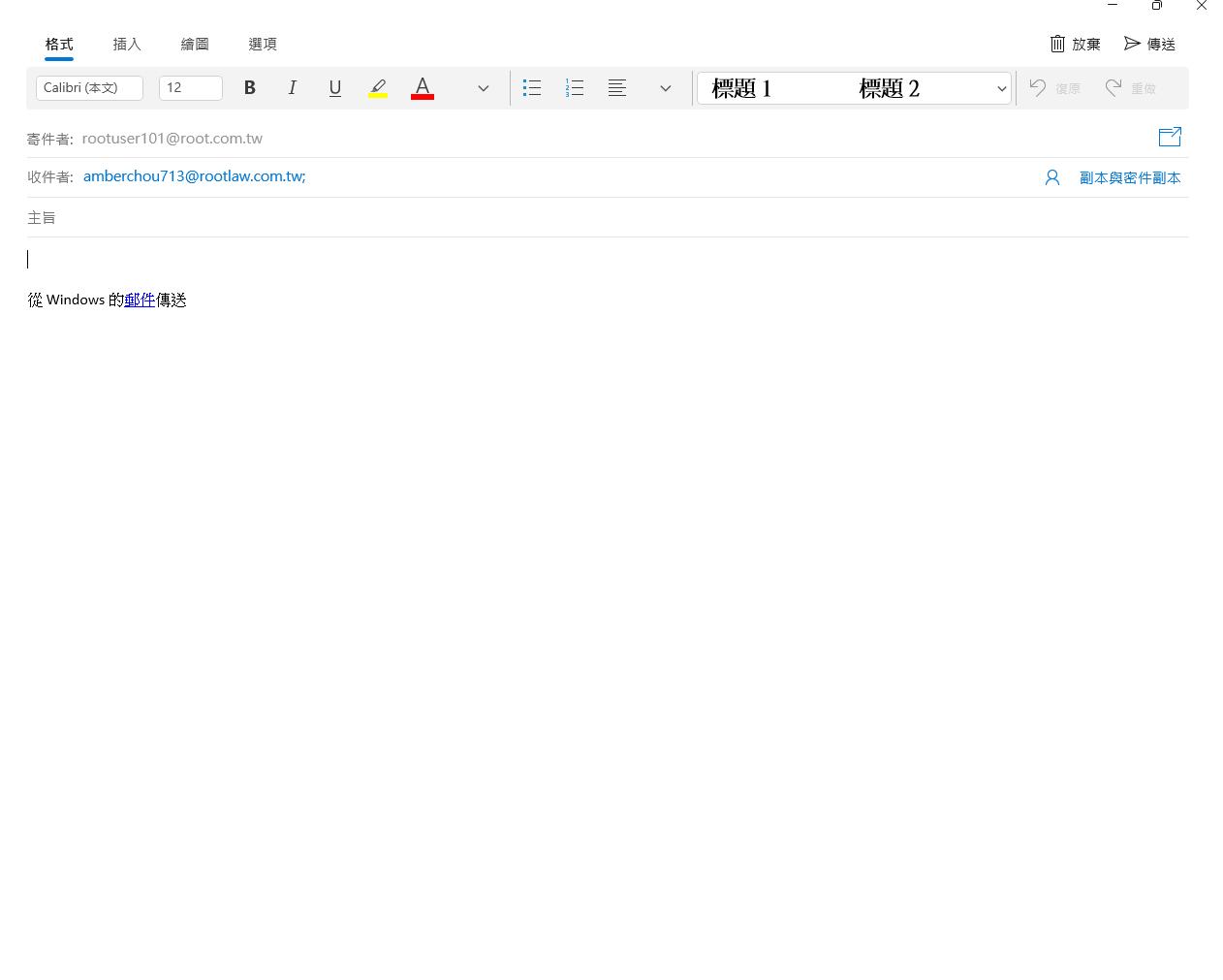Show 副本與密件副本 fields
Viewport: 1223px width, 980px height.
coord(1130,178)
